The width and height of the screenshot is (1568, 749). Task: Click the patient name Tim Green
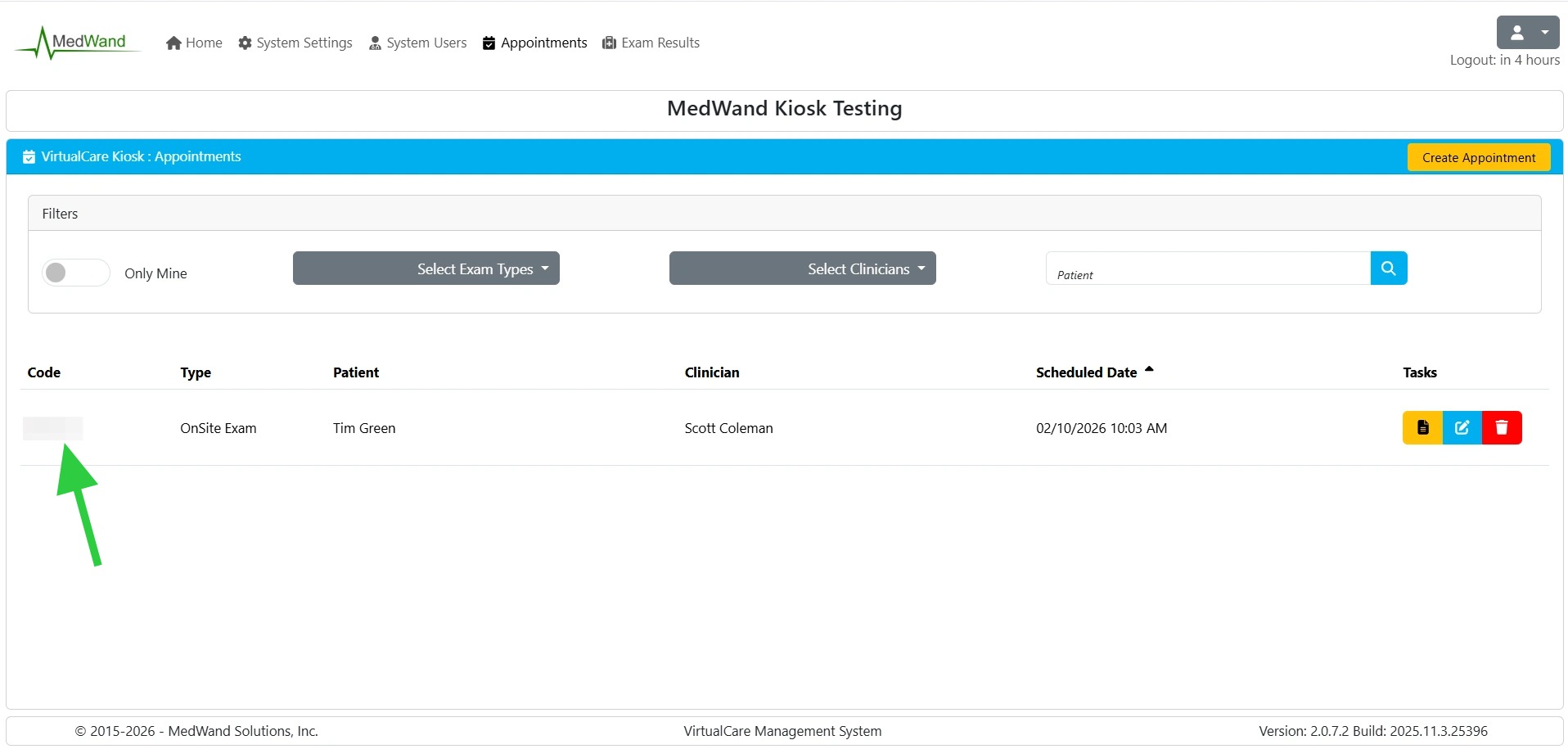coord(364,428)
